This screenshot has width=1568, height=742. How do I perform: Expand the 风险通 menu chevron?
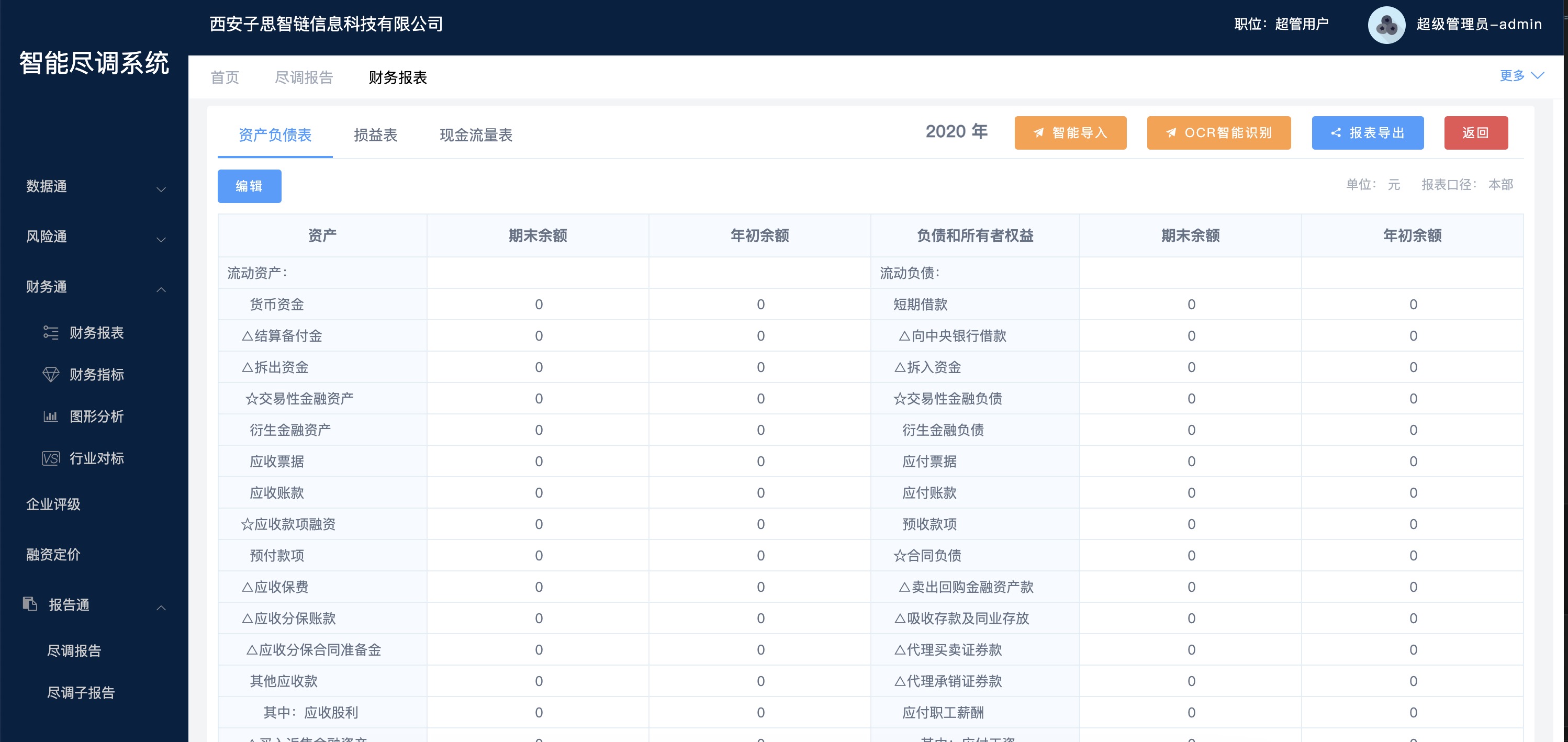(x=161, y=239)
